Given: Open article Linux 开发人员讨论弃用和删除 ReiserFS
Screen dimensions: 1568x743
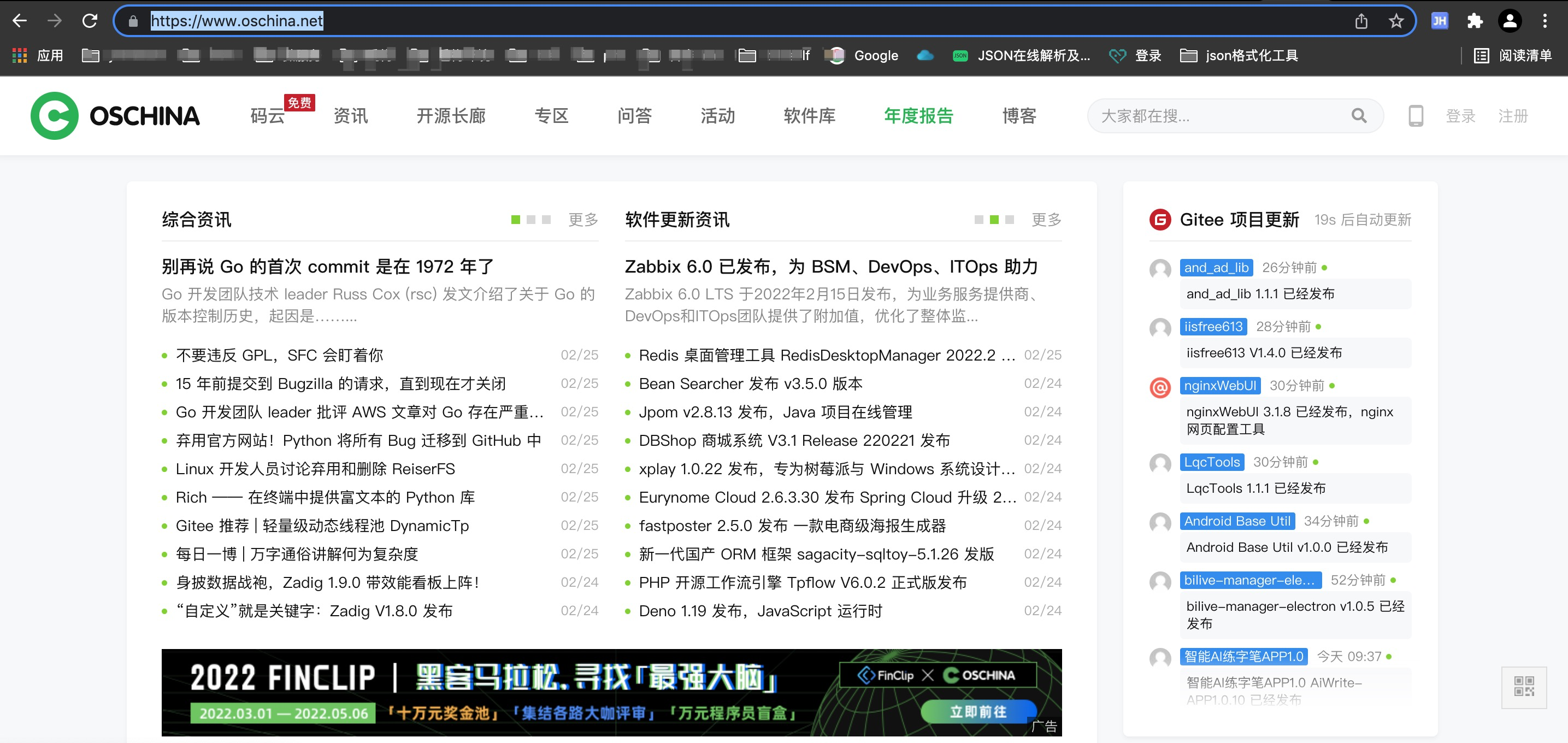Looking at the screenshot, I should pos(315,469).
